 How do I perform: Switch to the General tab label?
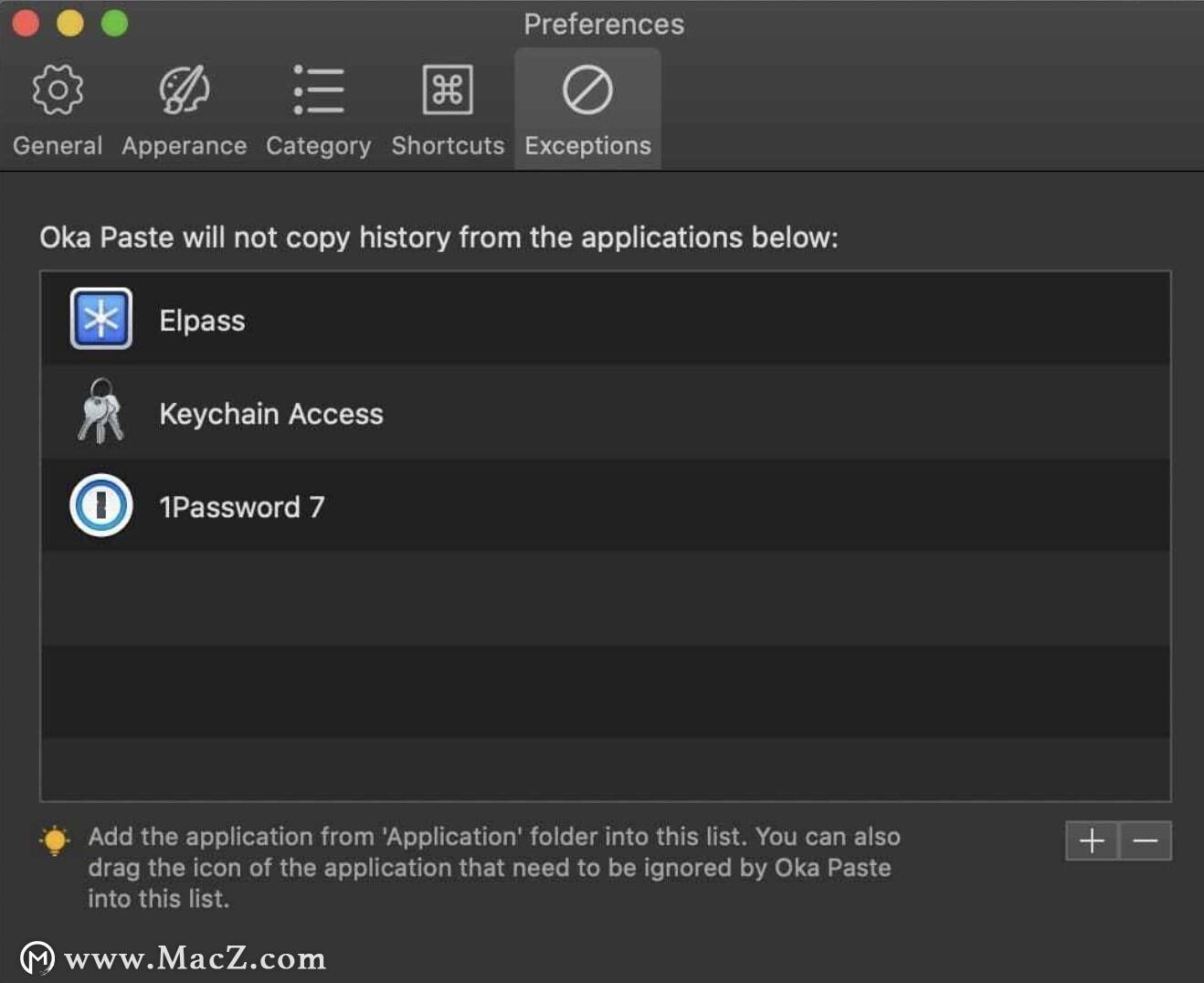point(58,145)
